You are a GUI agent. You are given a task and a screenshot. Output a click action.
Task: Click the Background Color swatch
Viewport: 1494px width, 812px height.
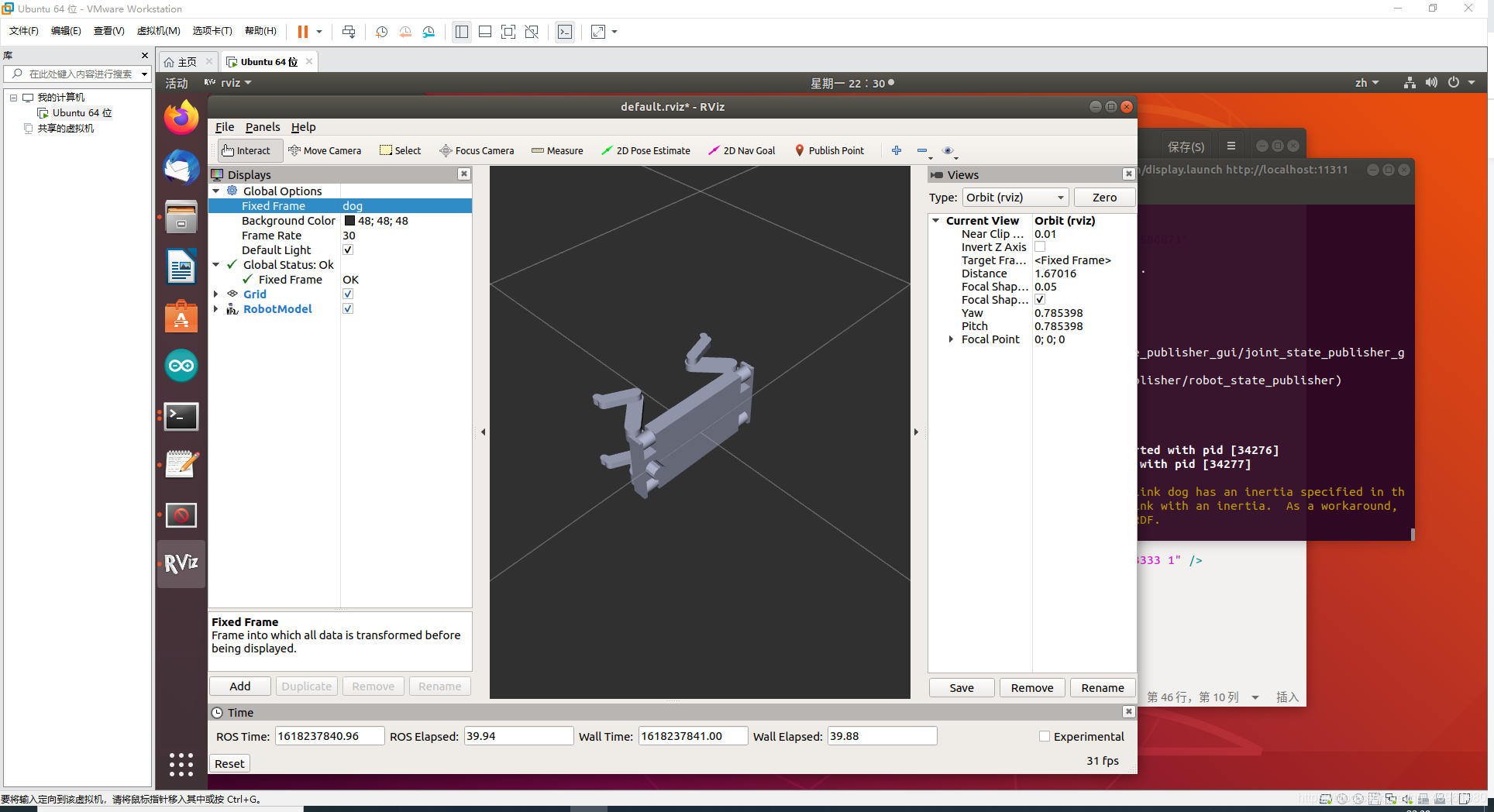349,221
